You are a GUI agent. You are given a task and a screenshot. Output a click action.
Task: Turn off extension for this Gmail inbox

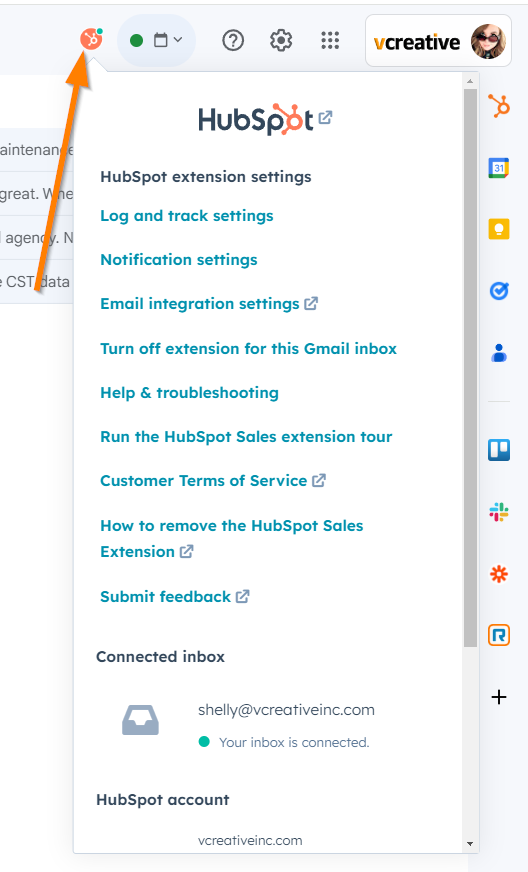coord(248,349)
